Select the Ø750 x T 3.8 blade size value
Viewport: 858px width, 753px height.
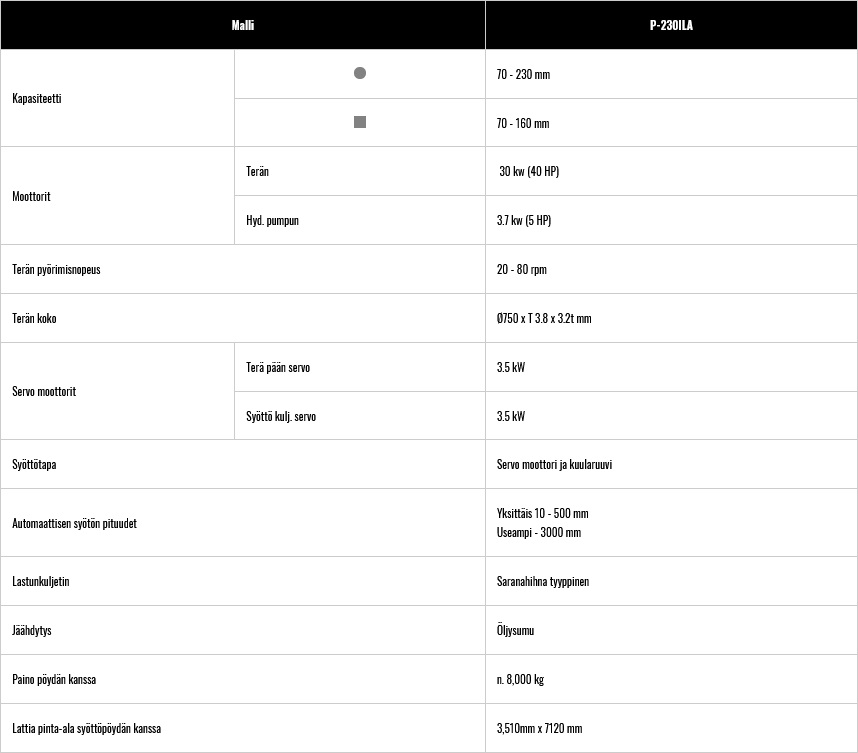(x=544, y=318)
